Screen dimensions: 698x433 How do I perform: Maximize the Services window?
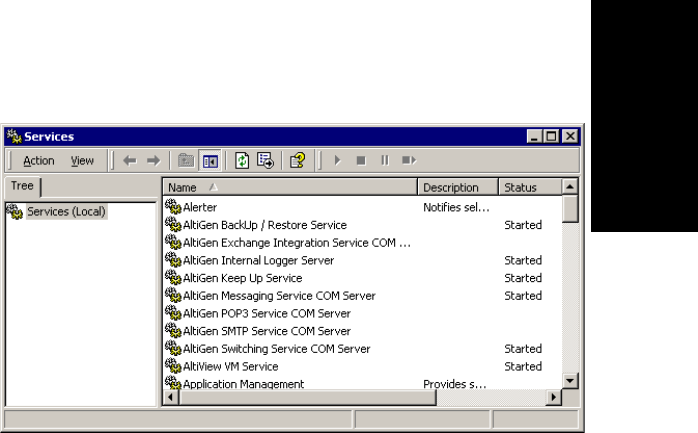point(551,136)
